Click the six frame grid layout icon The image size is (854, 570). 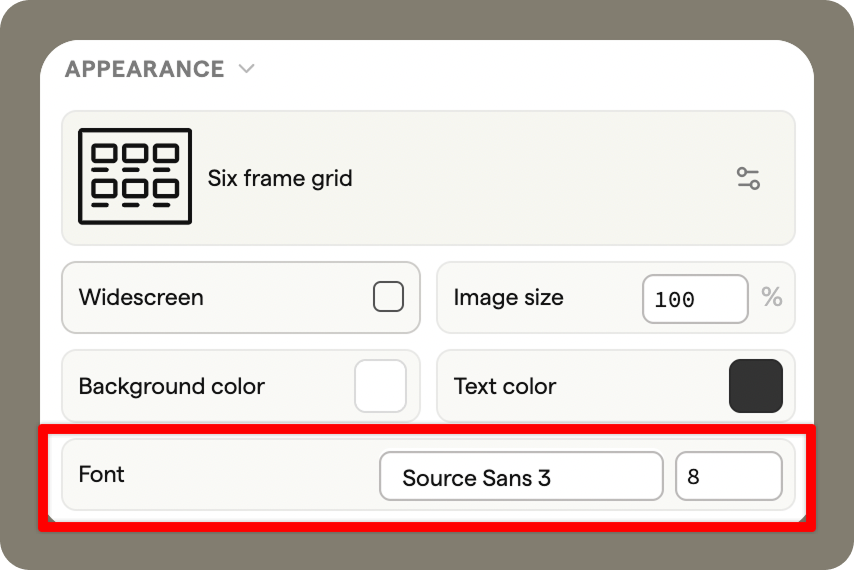point(135,176)
